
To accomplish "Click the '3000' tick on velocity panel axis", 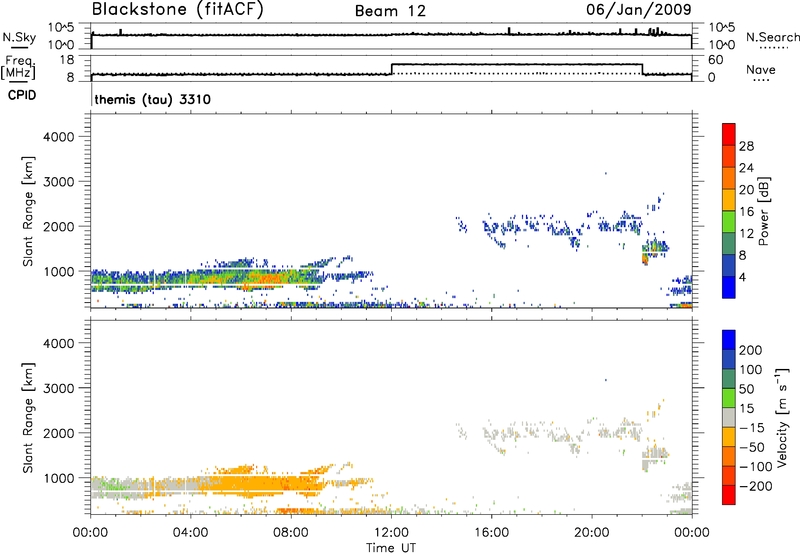I will [59, 388].
